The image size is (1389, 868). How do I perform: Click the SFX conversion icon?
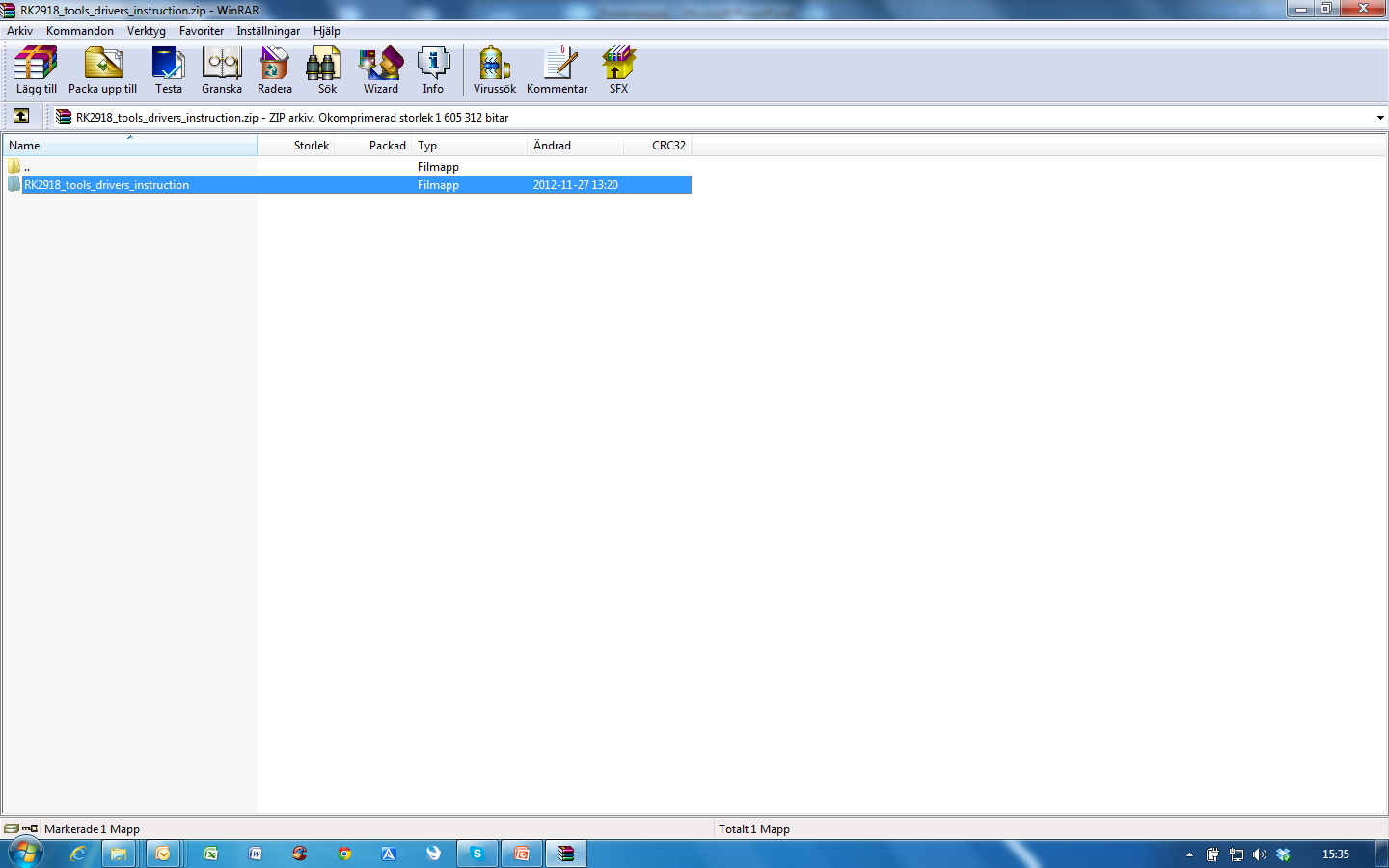(619, 70)
